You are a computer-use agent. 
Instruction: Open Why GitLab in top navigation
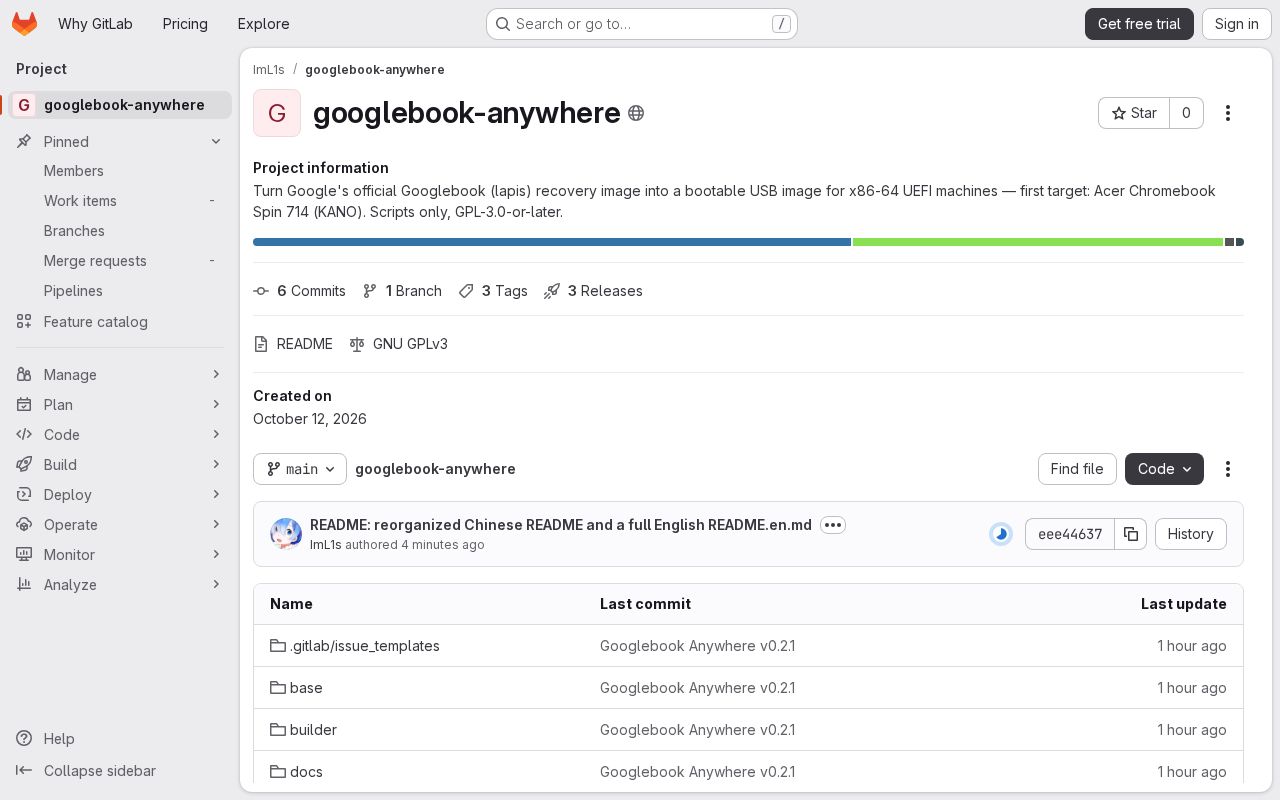pos(95,24)
